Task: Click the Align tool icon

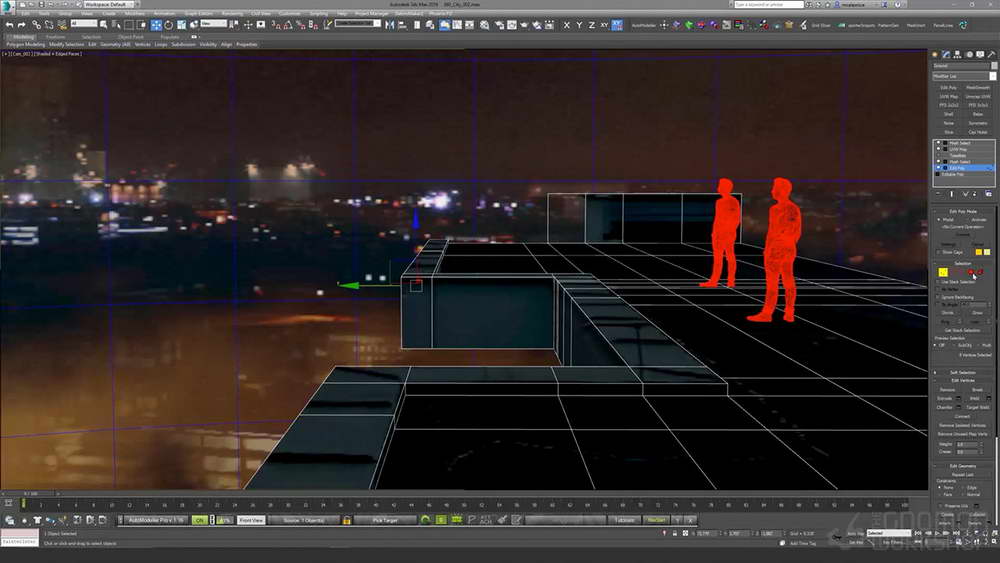Action: click(402, 25)
